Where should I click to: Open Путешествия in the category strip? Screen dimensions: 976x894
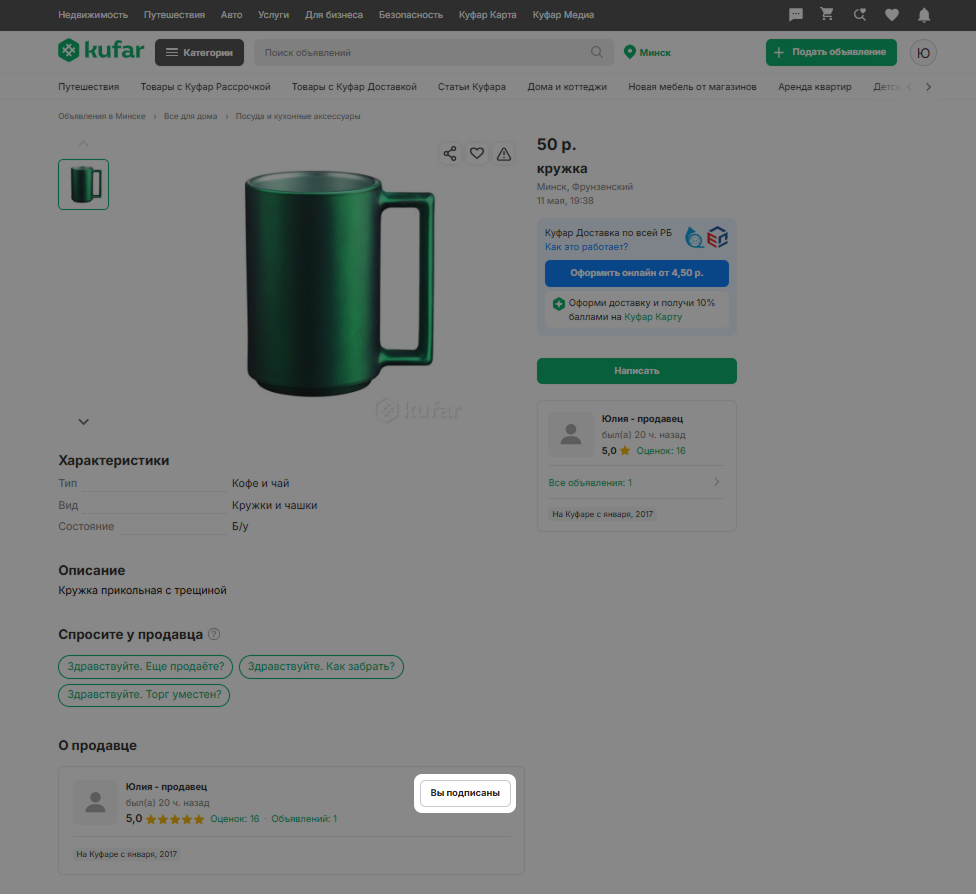(x=88, y=87)
